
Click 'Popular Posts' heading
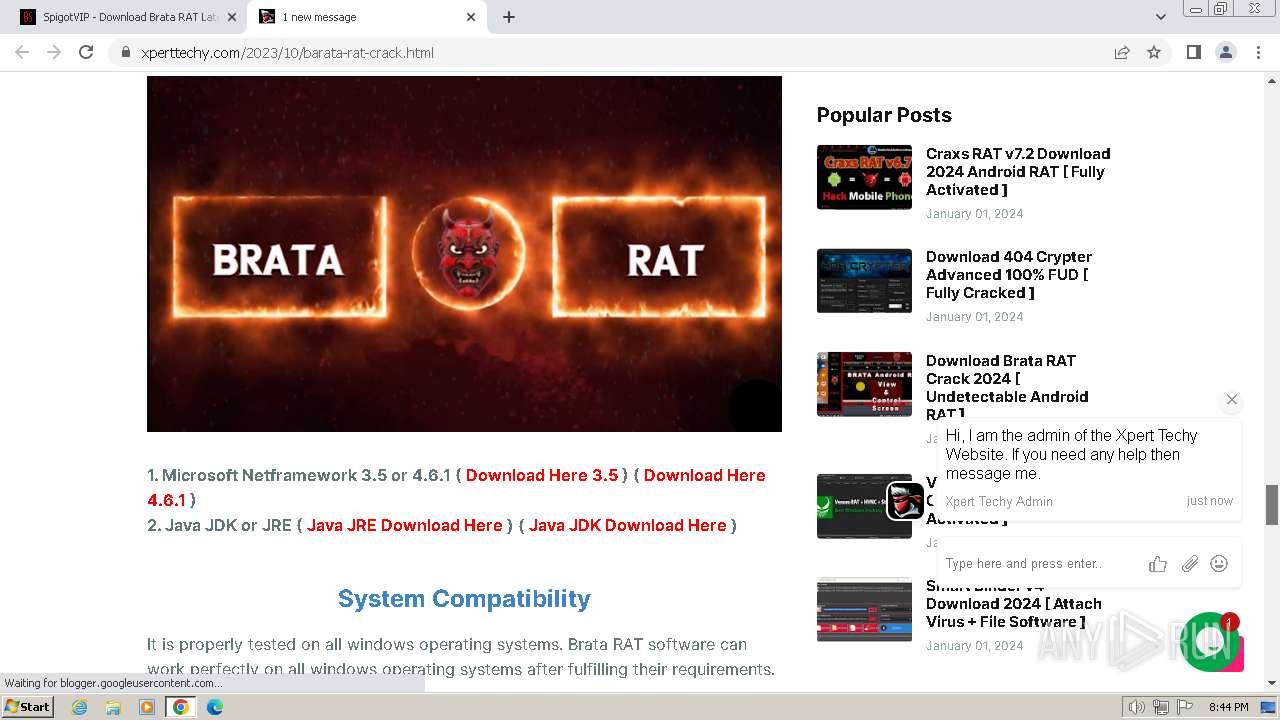click(x=884, y=115)
